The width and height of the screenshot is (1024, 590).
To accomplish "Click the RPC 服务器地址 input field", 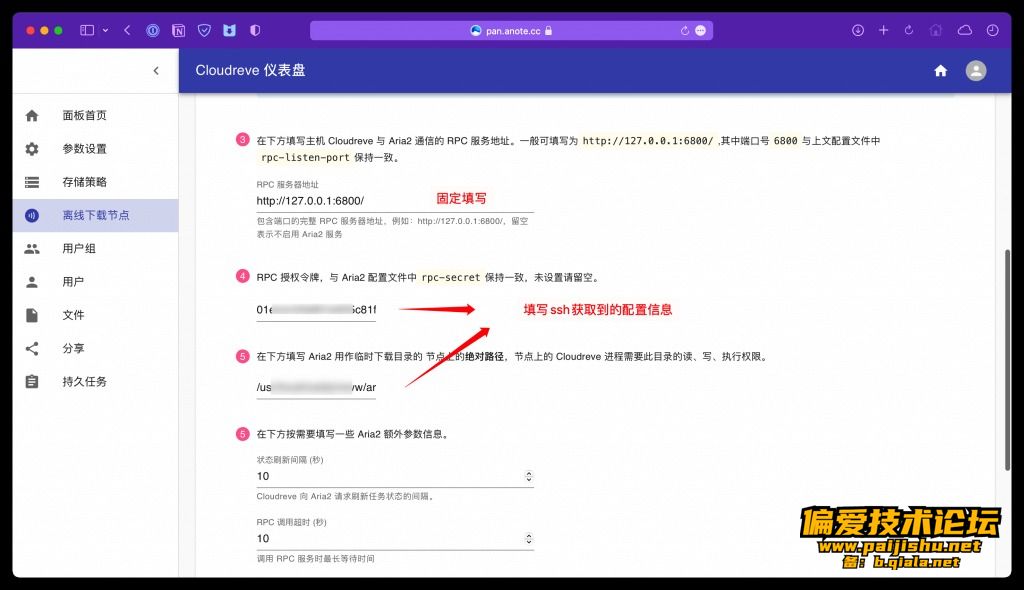I will [394, 201].
